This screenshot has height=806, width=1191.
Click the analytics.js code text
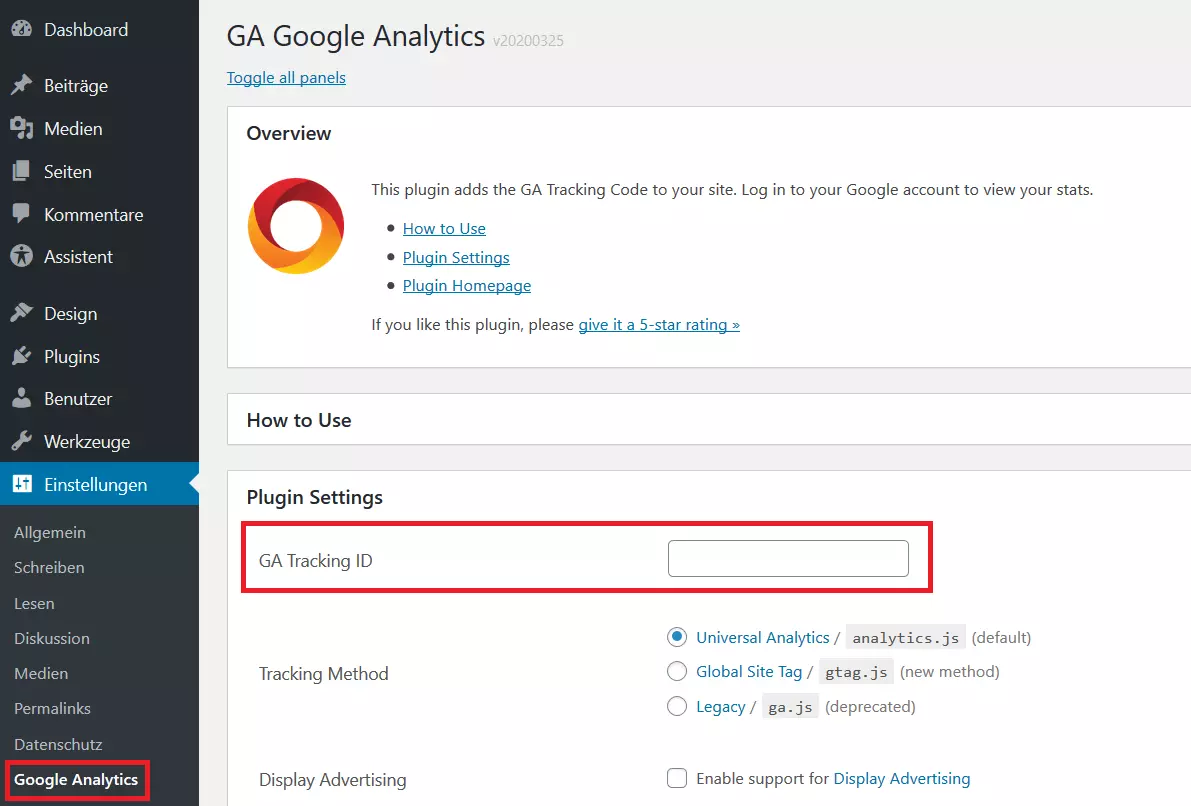(905, 638)
